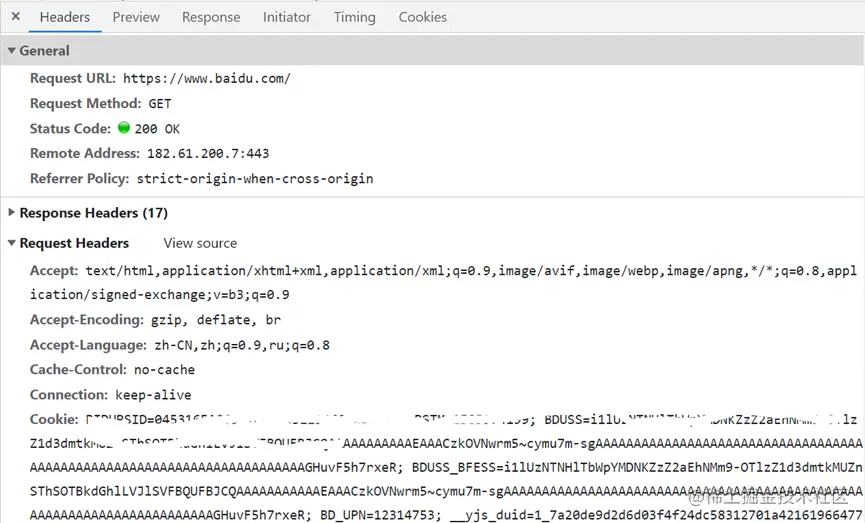Click the Accept-Encoding label
865x523 pixels.
click(x=87, y=320)
